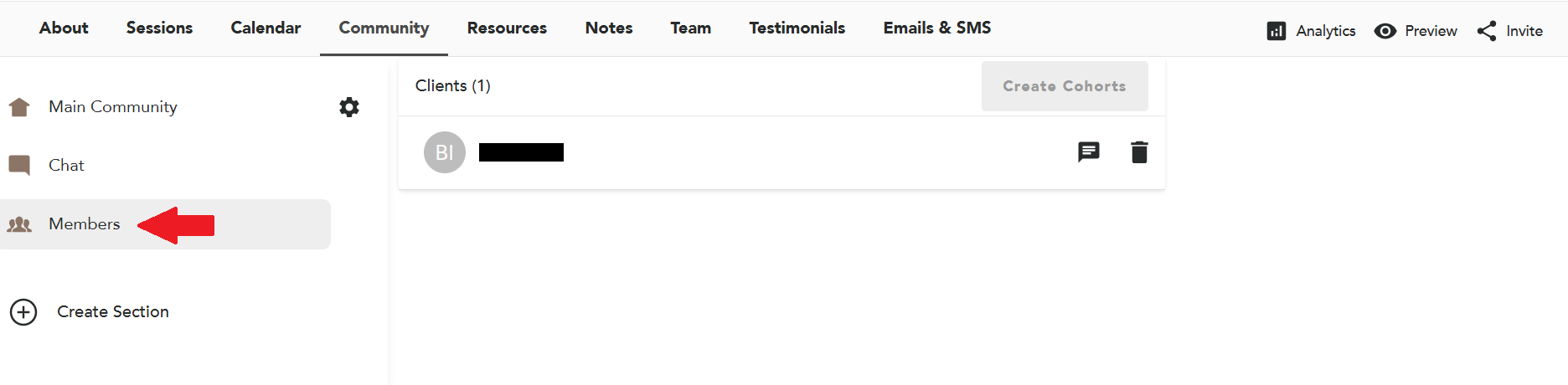Open the Resources tab
Viewport: 1568px width, 385px height.
(x=507, y=28)
